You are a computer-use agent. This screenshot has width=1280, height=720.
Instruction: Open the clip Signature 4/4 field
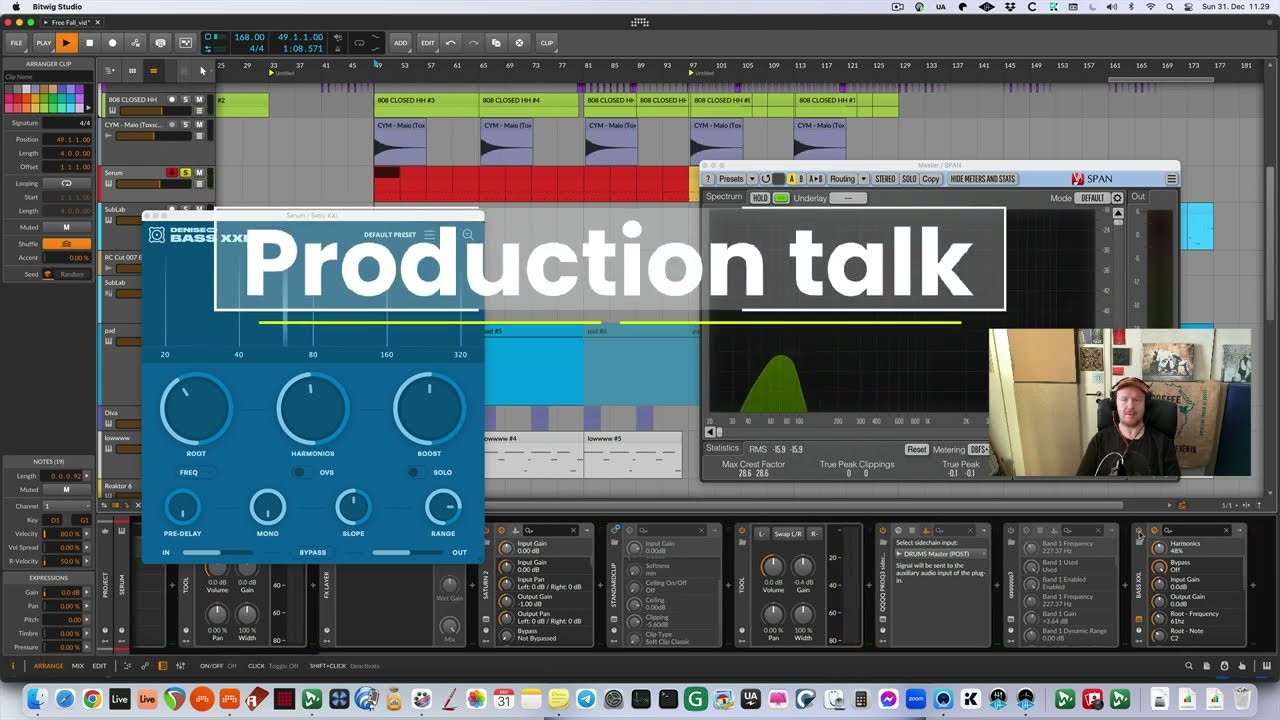click(67, 123)
